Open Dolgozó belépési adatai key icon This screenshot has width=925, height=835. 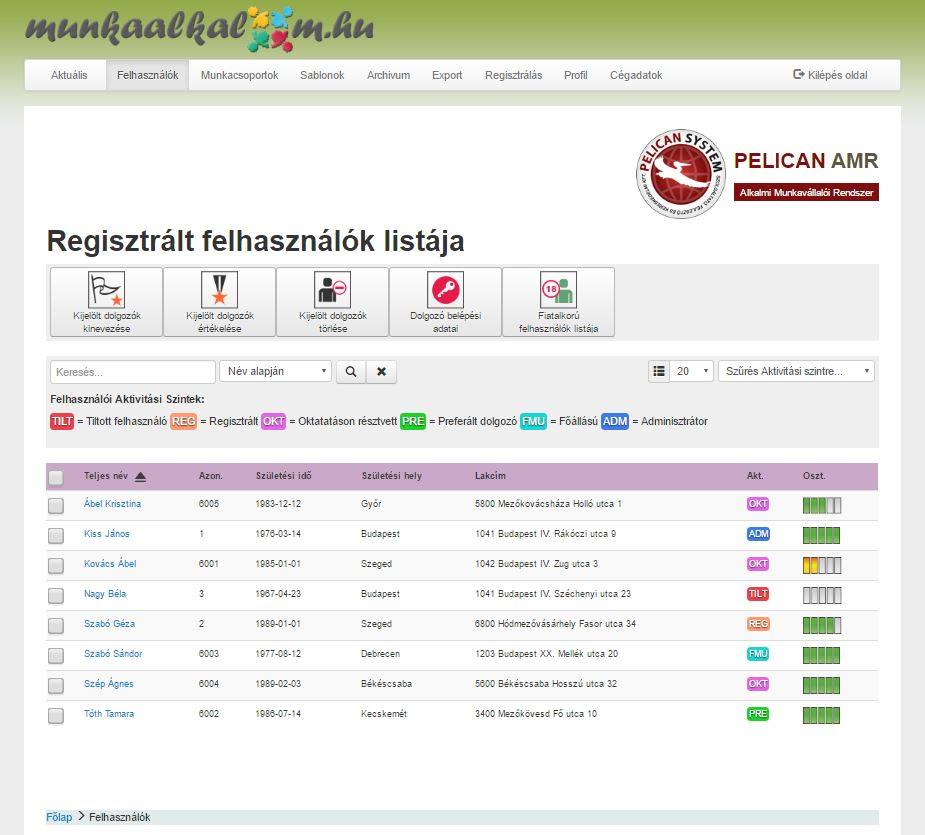tap(445, 291)
